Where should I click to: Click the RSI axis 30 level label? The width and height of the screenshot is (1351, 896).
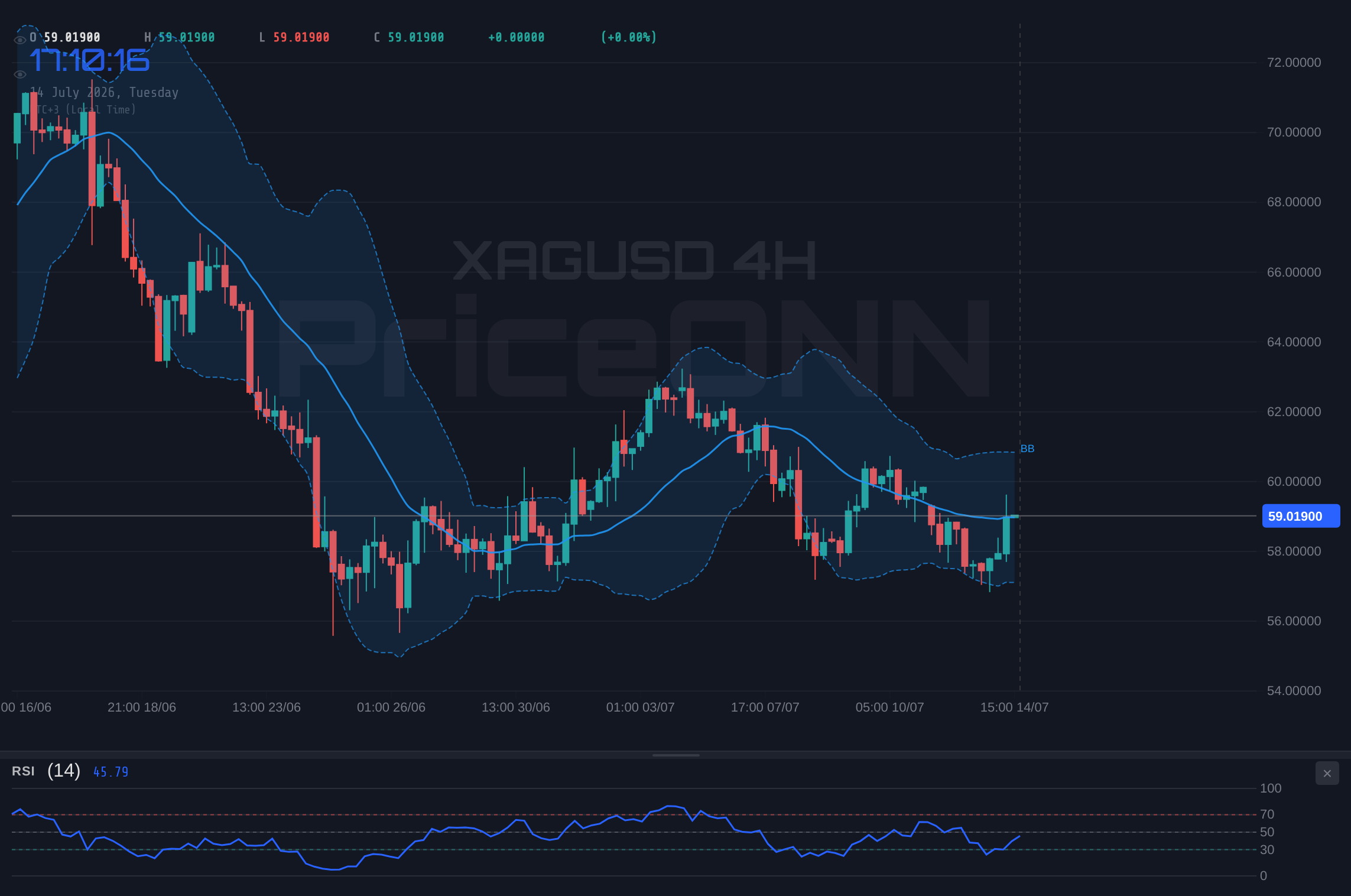(1267, 850)
